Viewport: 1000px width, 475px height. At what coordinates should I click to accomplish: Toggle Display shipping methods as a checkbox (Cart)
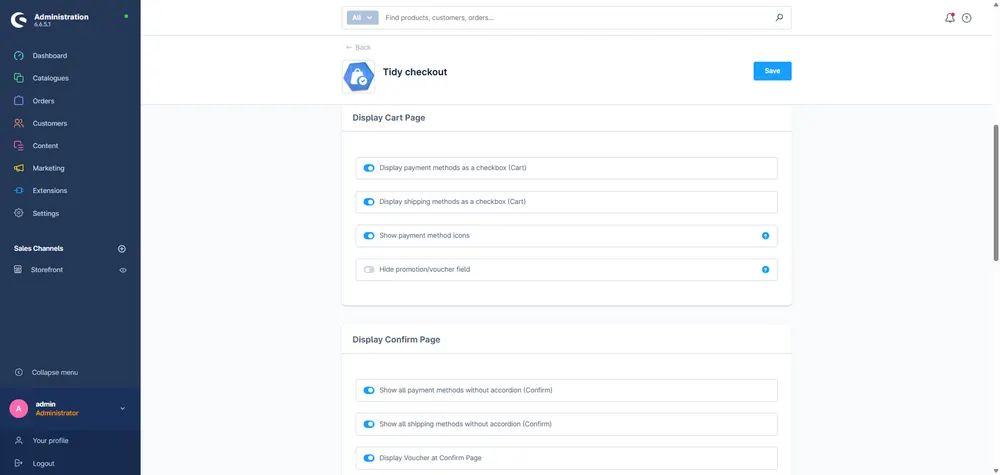pos(369,202)
